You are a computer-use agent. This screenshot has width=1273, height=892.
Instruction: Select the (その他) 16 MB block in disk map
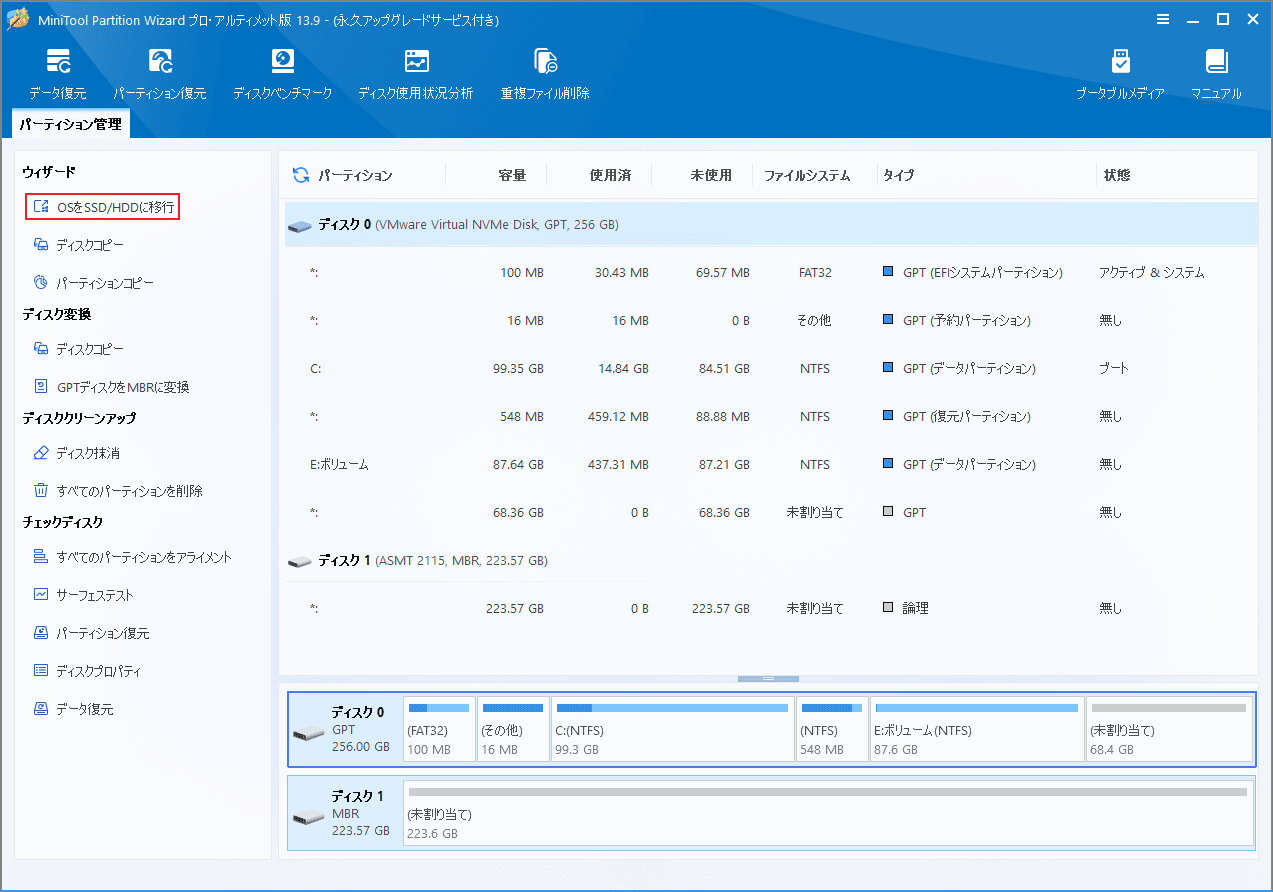coord(513,729)
